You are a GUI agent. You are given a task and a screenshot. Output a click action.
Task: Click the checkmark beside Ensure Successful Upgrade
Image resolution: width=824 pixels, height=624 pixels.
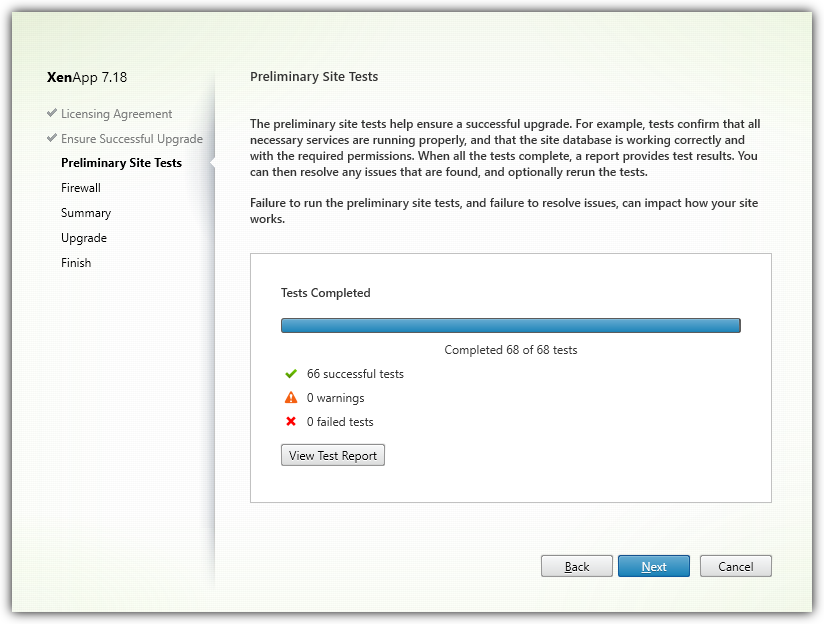[52, 138]
